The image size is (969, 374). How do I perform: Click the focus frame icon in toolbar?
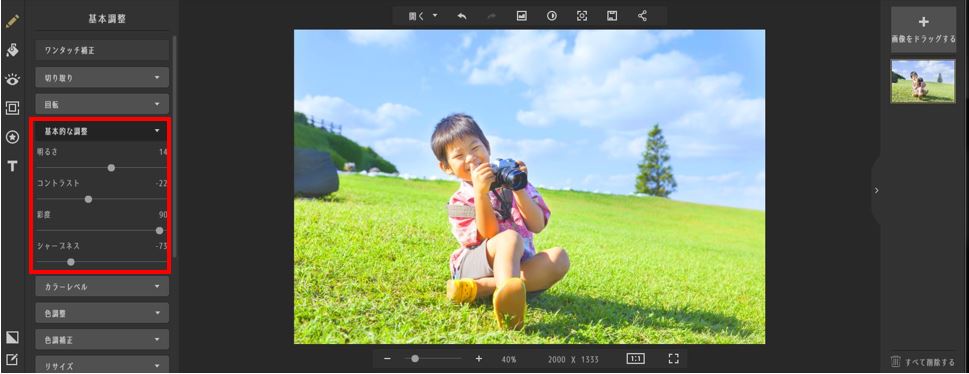tap(582, 16)
